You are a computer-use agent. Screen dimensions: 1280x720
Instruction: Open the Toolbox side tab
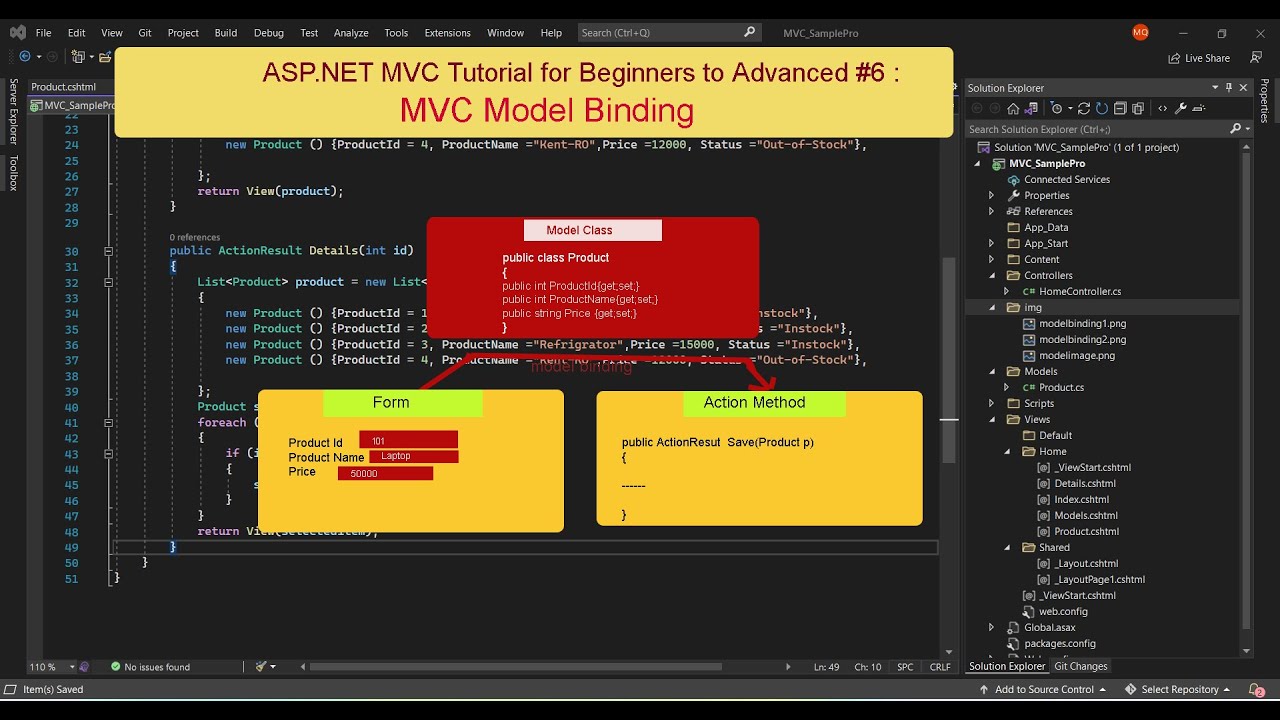14,172
